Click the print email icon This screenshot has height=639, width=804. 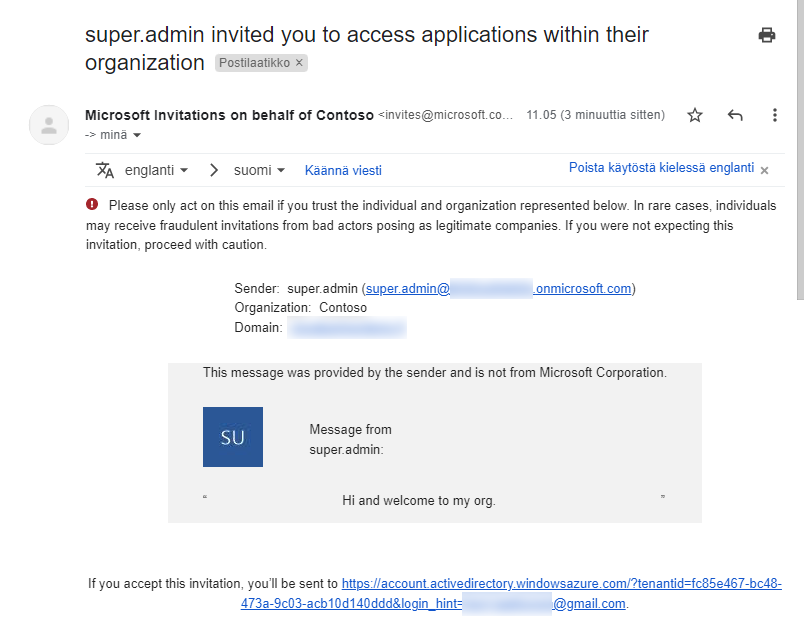[767, 35]
